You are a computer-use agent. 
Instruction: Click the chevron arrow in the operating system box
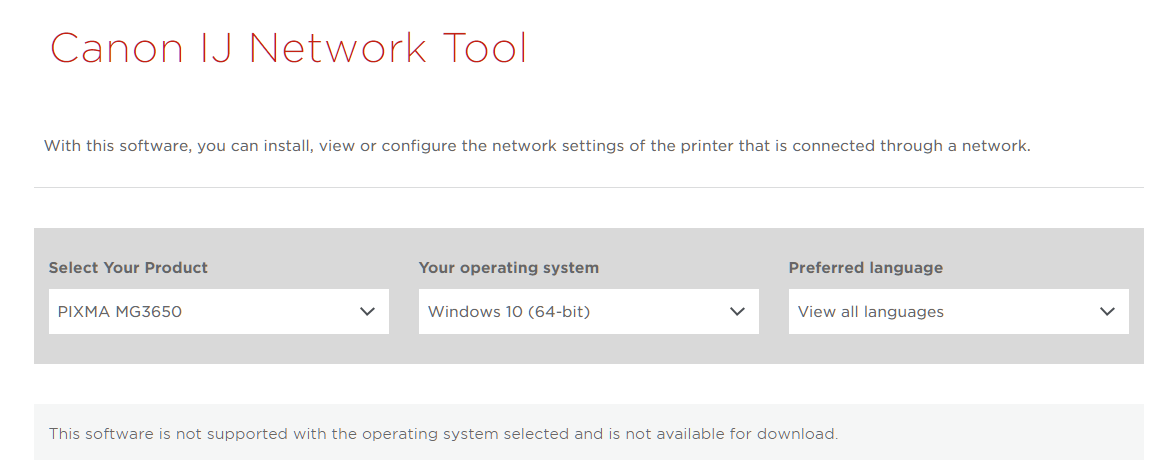[737, 312]
